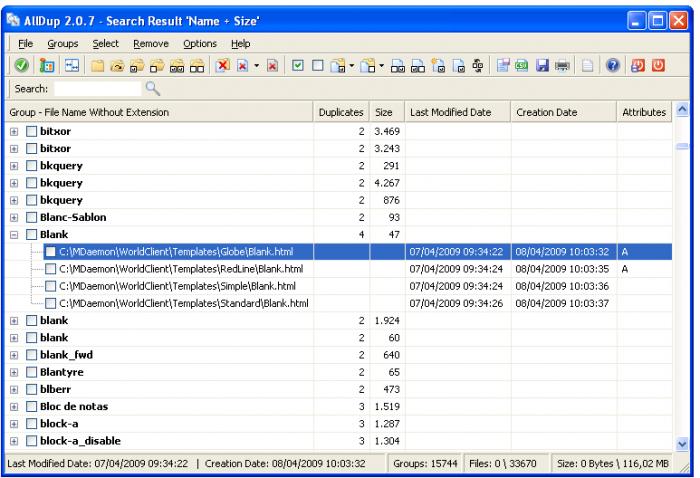This screenshot has width=700, height=478.
Task: Collapse the expanded Blank group
Action: 14,234
